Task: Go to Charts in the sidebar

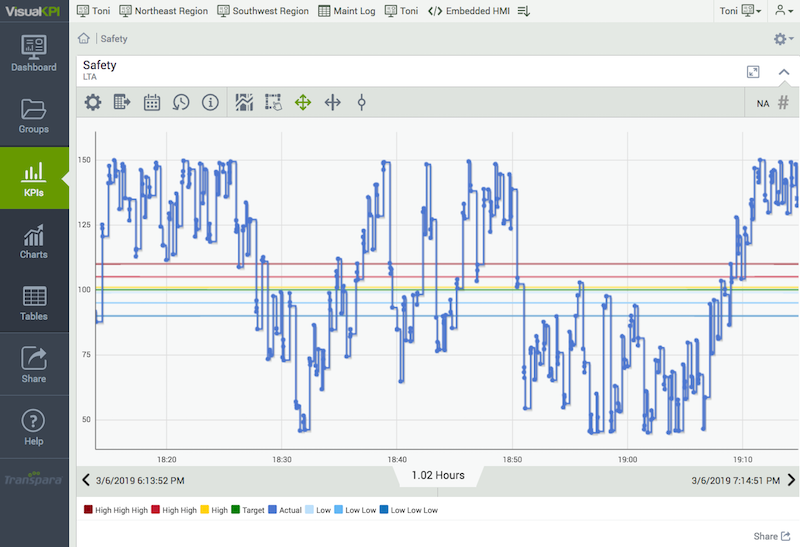Action: (x=34, y=242)
